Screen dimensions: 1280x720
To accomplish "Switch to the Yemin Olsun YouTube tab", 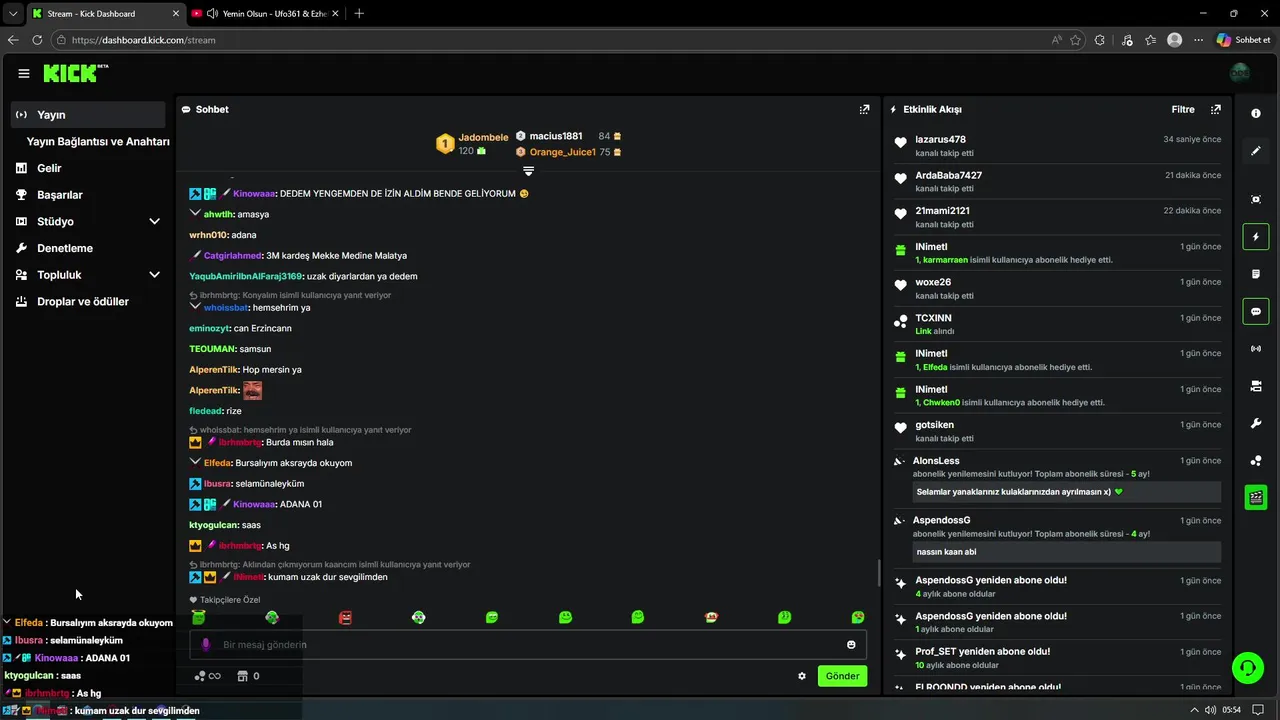I will click(264, 13).
